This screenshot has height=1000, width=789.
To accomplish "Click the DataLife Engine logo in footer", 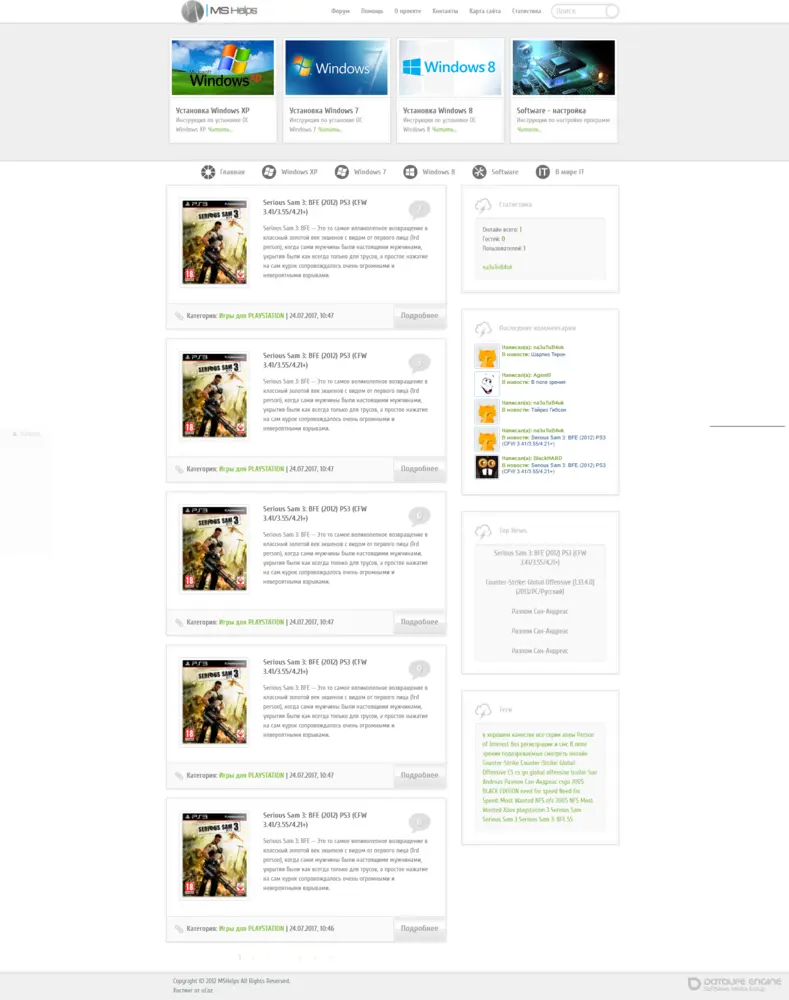I will (735, 983).
